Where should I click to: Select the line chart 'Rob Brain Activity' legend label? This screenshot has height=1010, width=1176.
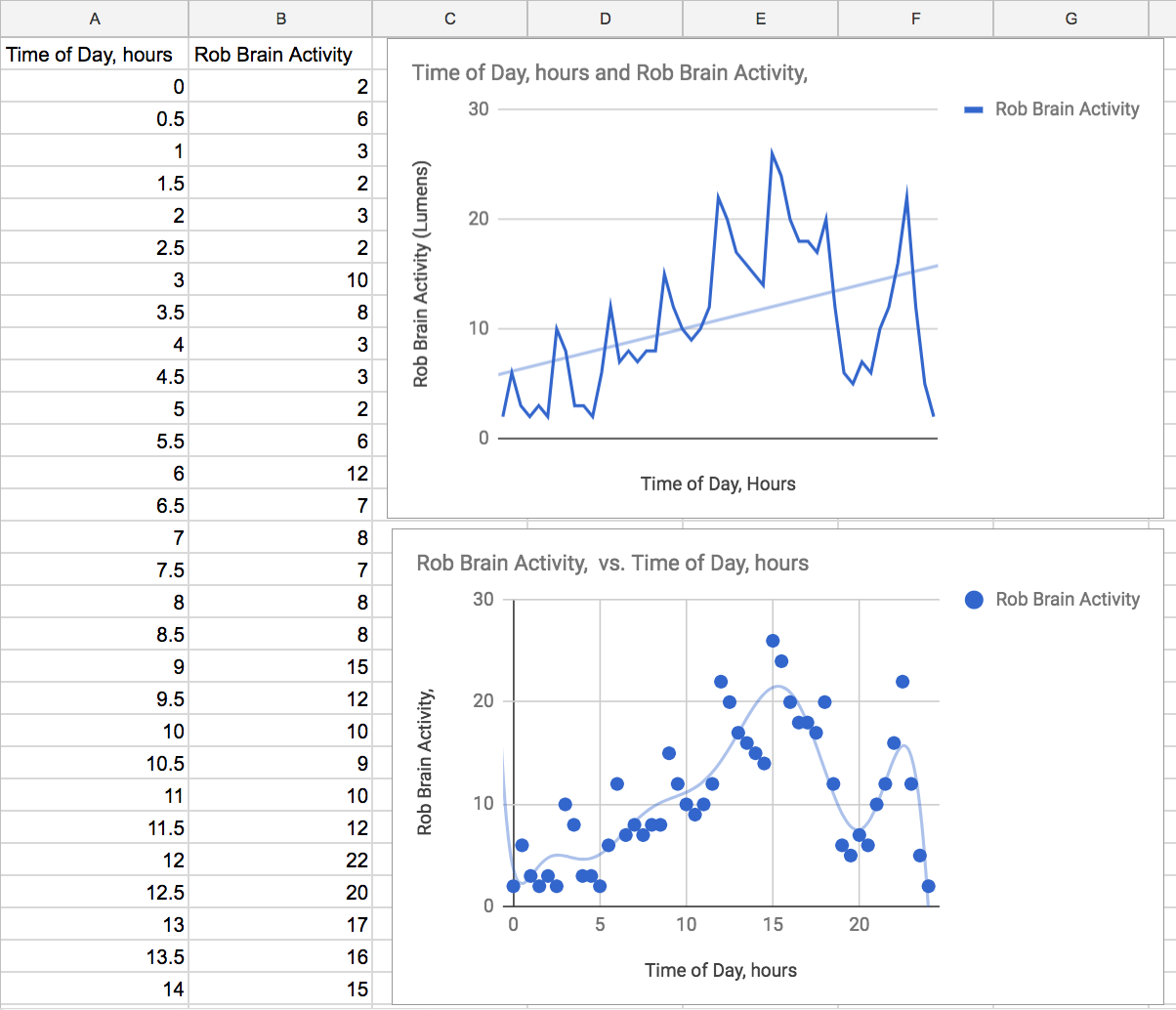pos(1067,109)
